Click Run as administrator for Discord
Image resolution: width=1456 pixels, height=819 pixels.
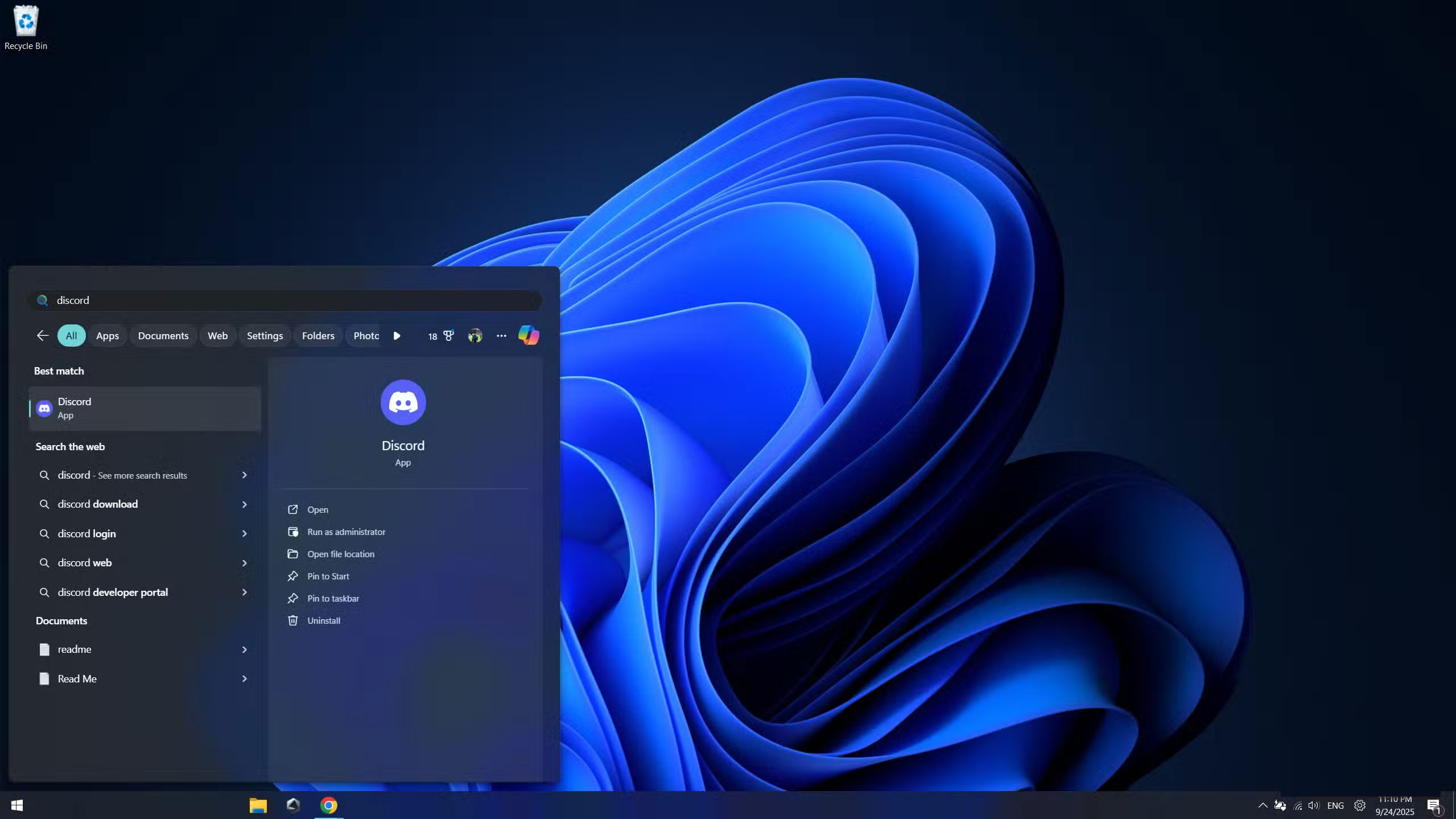tap(345, 532)
